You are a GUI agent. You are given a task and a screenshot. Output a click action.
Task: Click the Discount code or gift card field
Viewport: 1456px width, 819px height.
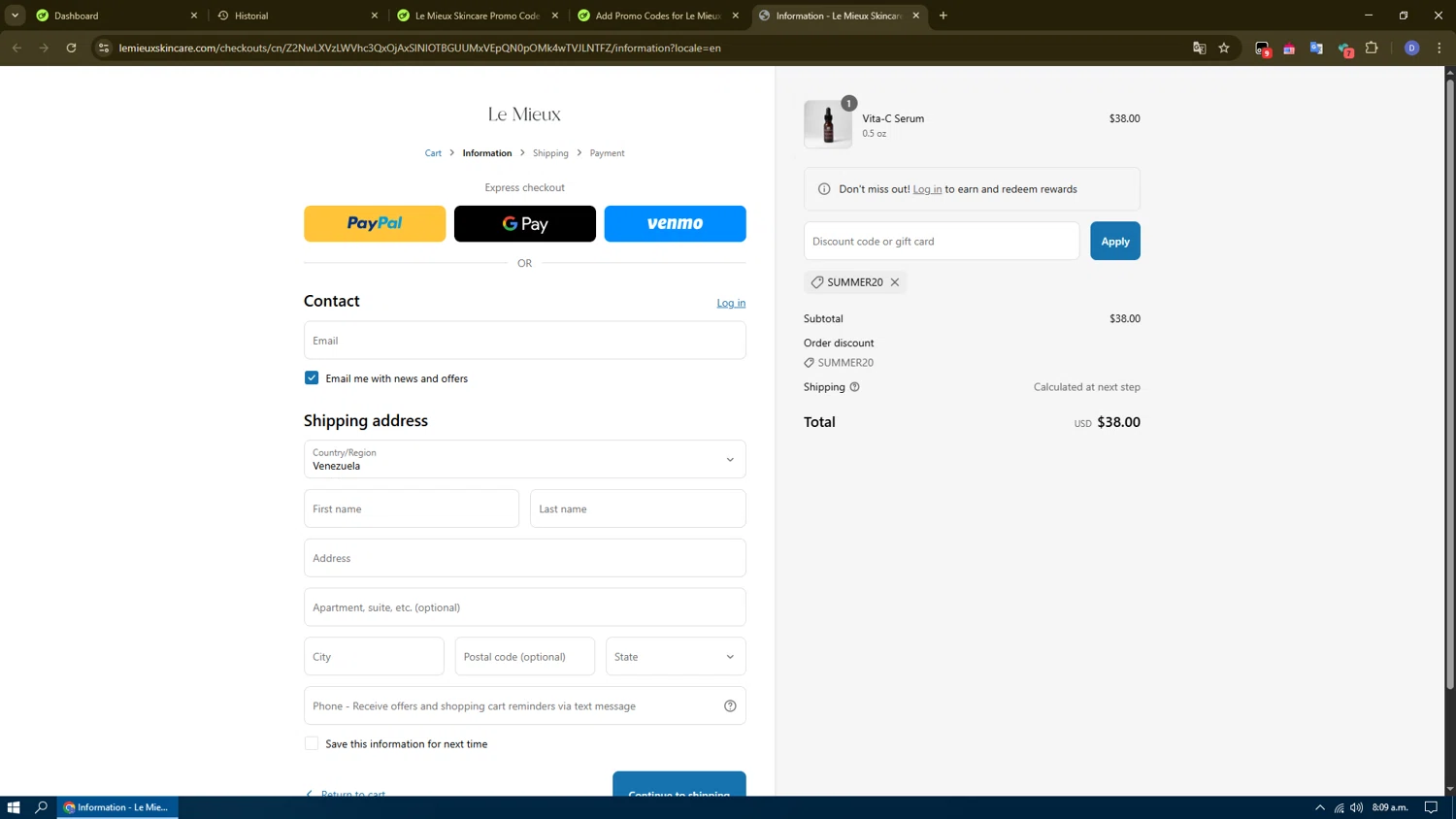click(942, 241)
